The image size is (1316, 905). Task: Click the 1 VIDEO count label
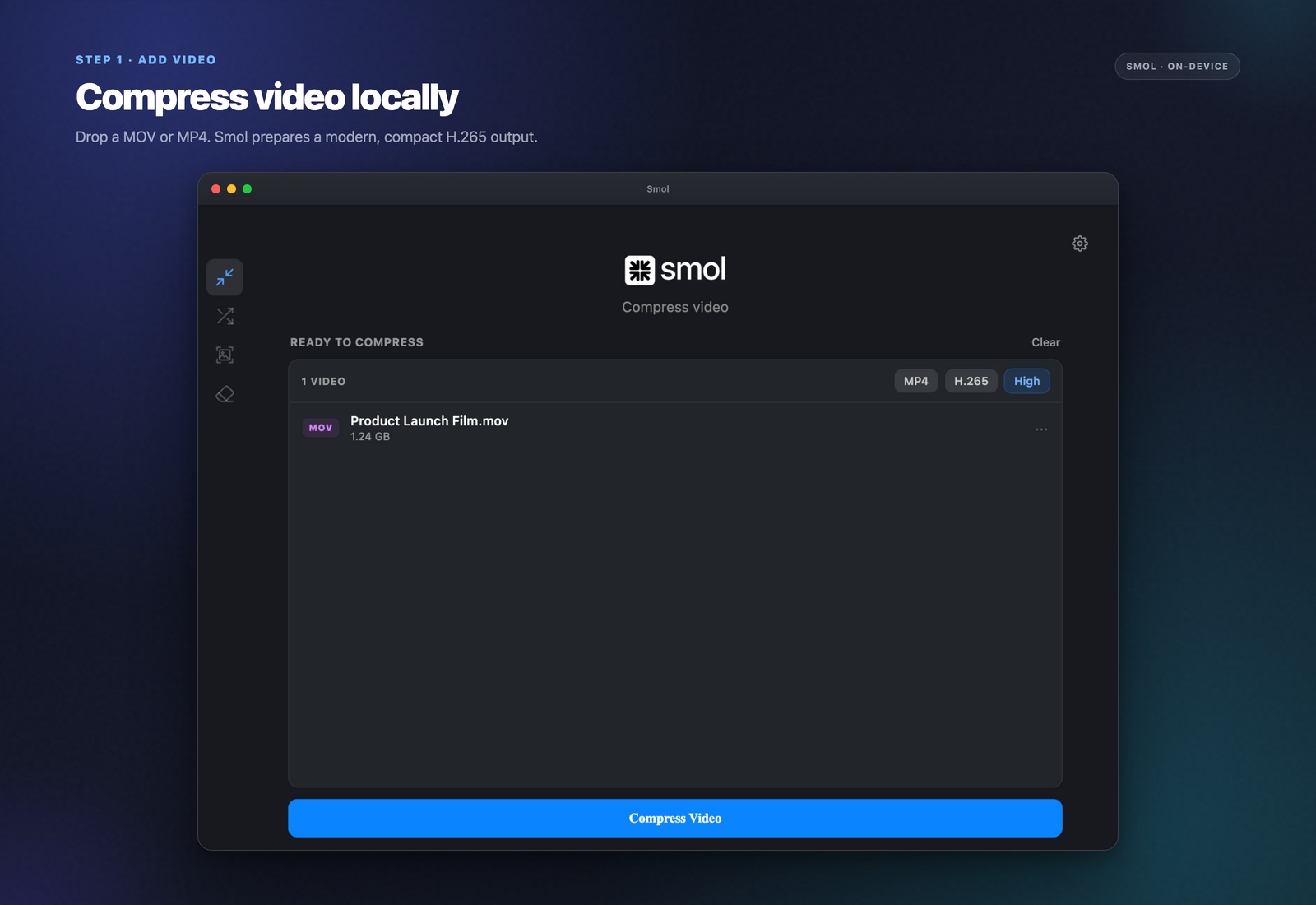tap(323, 382)
